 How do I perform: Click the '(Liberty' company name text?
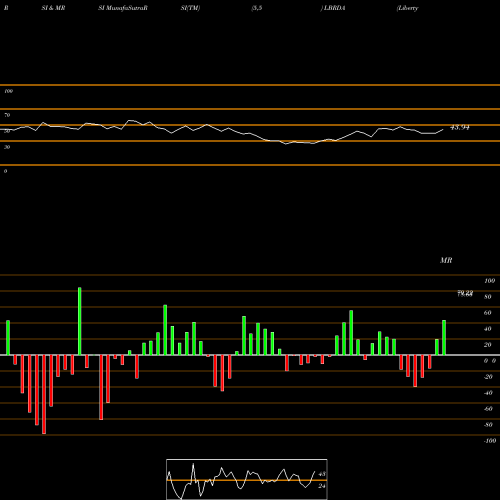(x=407, y=8)
